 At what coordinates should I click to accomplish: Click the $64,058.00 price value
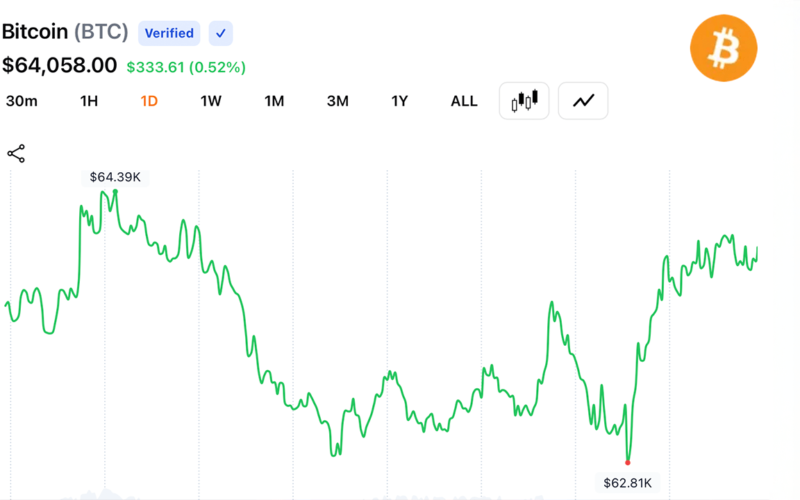coord(59,65)
